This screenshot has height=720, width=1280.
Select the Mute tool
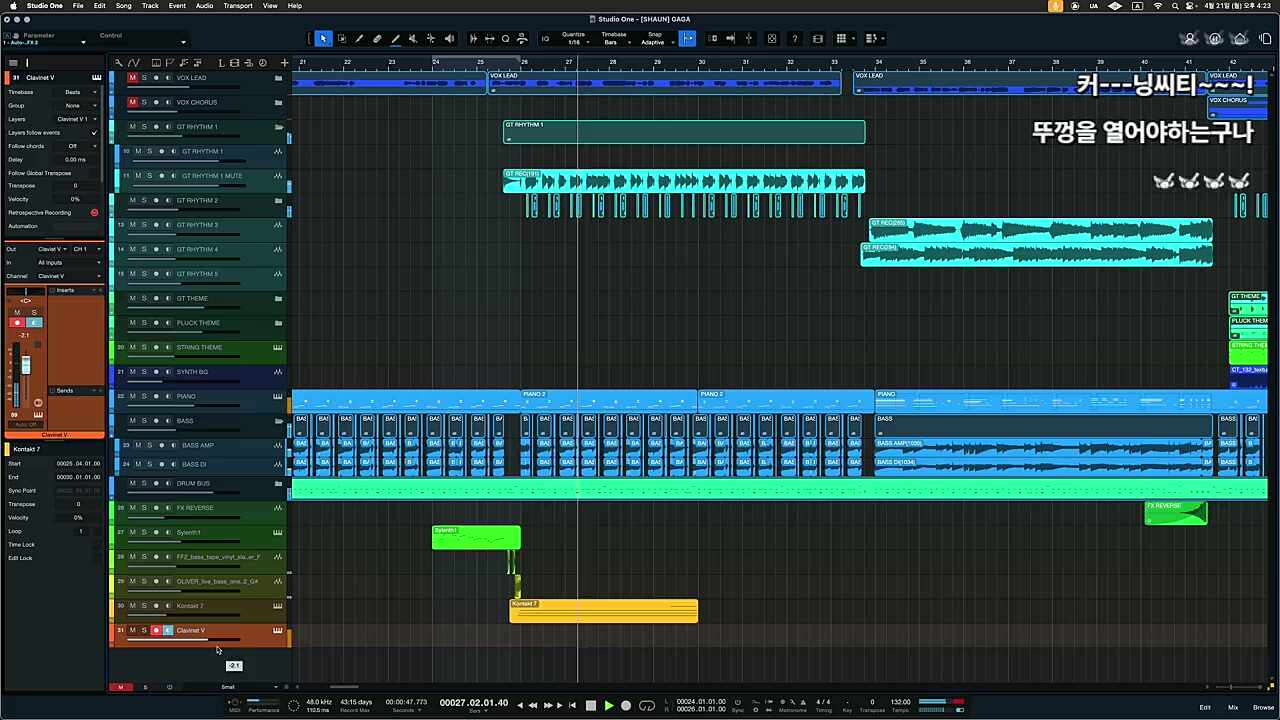(x=413, y=39)
